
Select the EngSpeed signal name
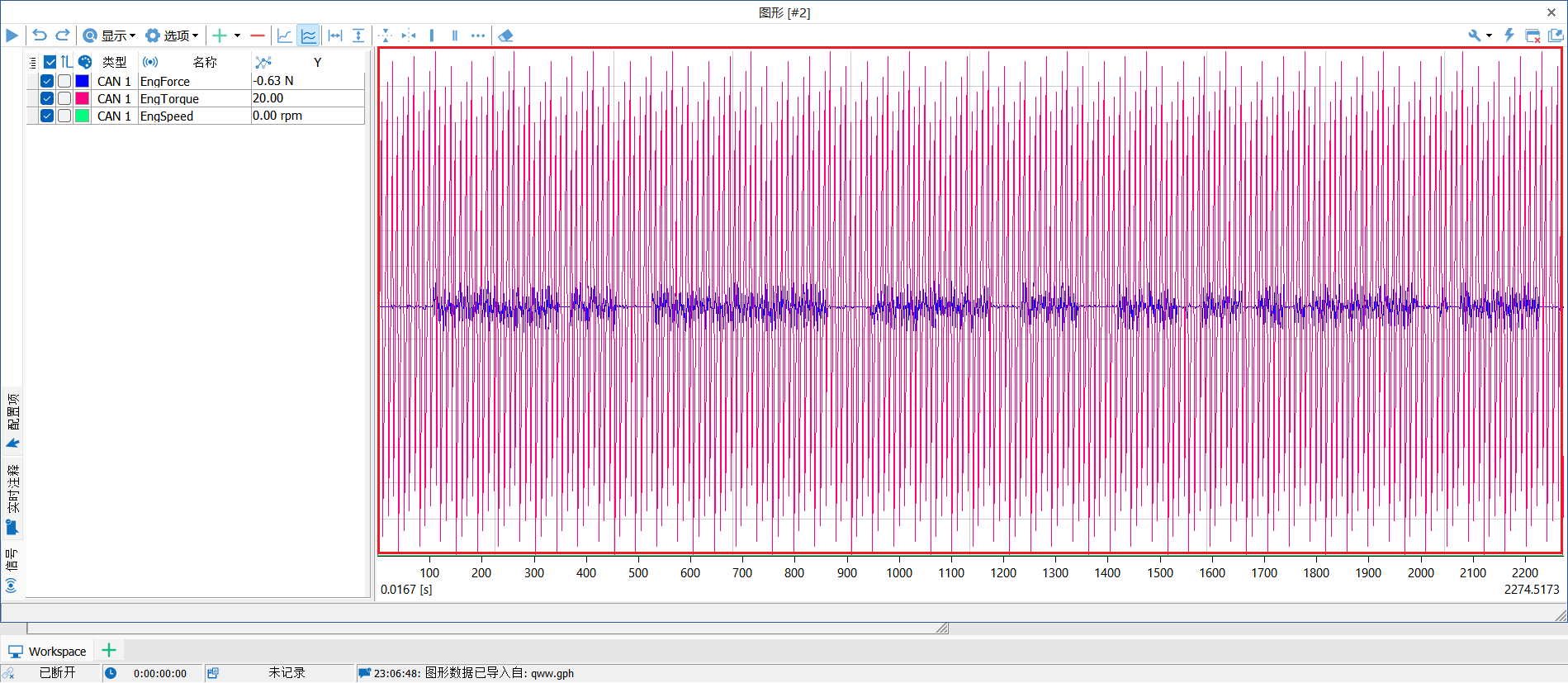[x=167, y=116]
